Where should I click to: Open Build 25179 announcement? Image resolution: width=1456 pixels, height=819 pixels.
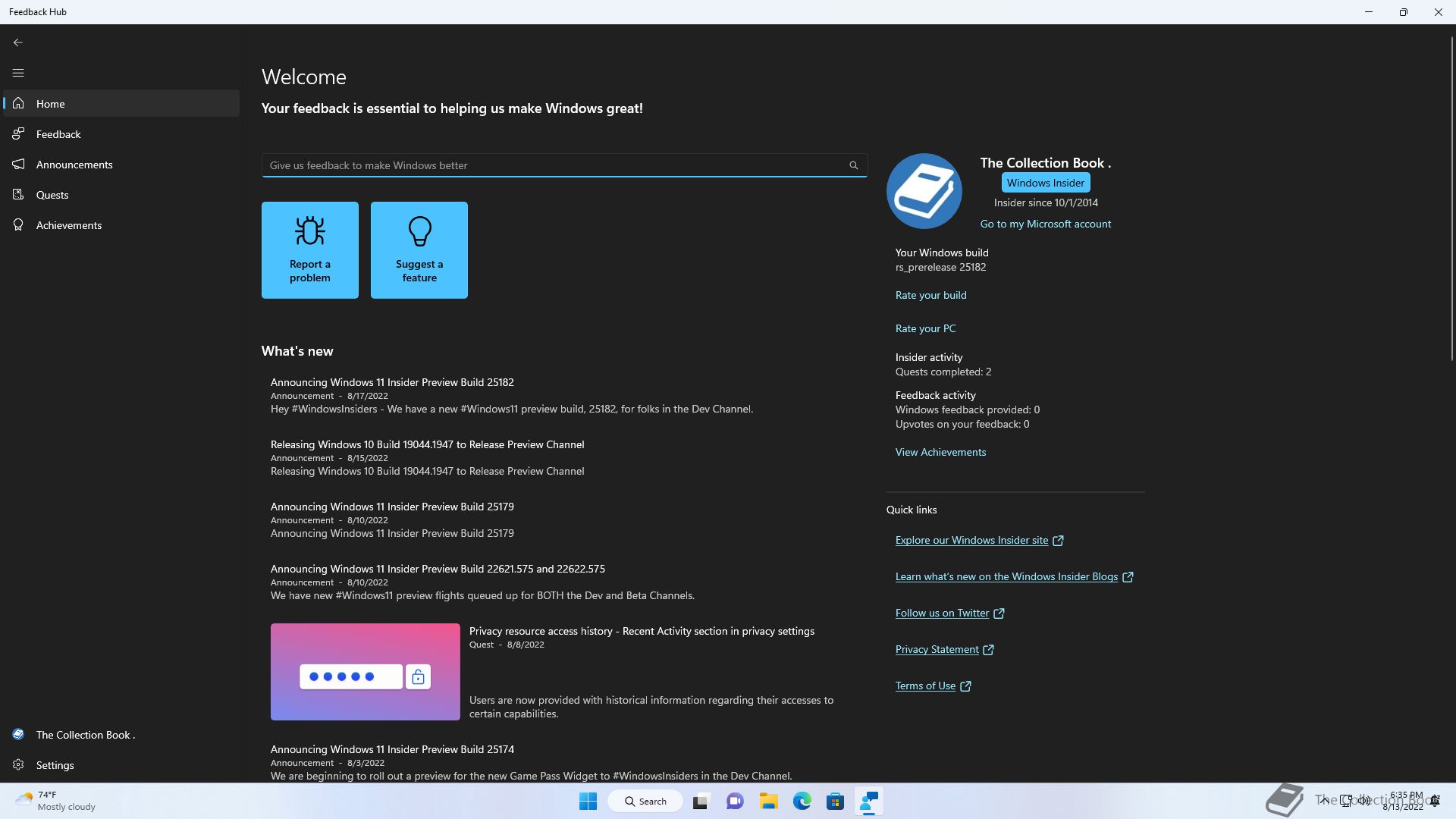pyautogui.click(x=564, y=519)
